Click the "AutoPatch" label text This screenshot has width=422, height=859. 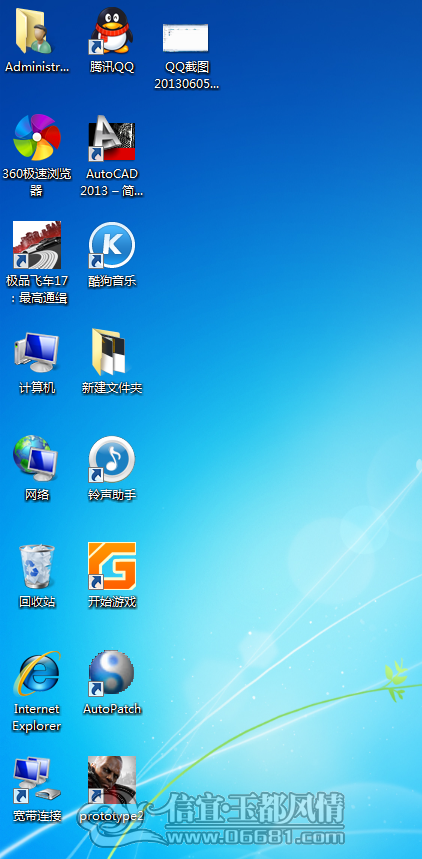(112, 709)
